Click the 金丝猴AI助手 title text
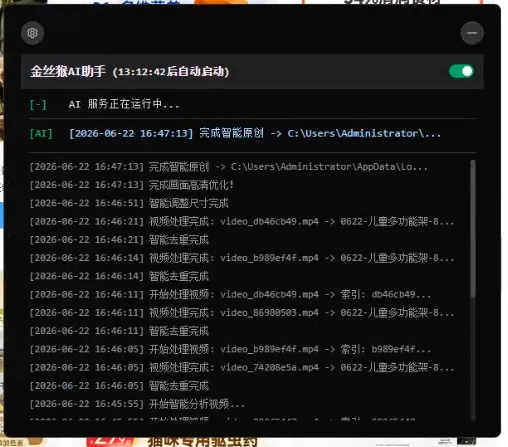 pyautogui.click(x=68, y=71)
